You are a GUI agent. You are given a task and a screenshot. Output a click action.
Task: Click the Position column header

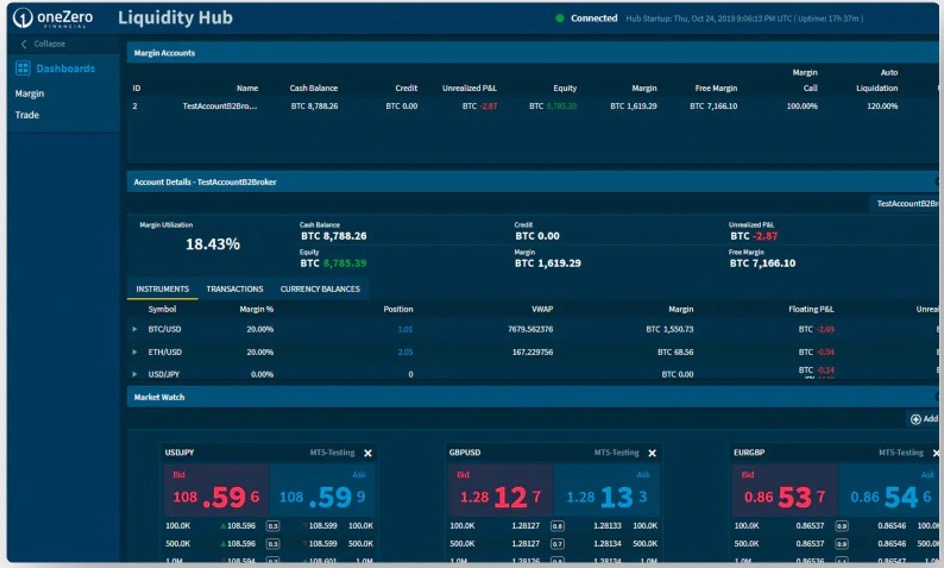tap(398, 309)
